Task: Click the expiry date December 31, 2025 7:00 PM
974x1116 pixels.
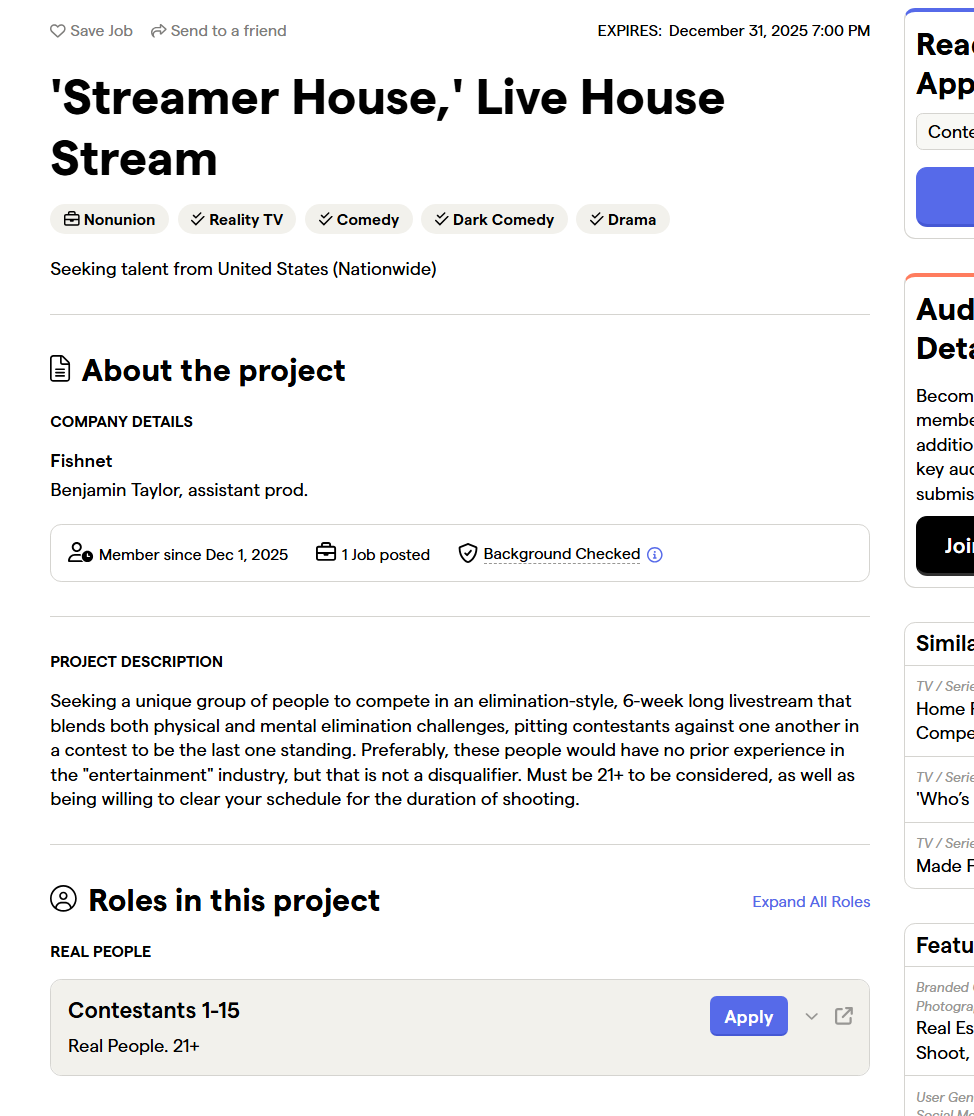Action: click(769, 31)
